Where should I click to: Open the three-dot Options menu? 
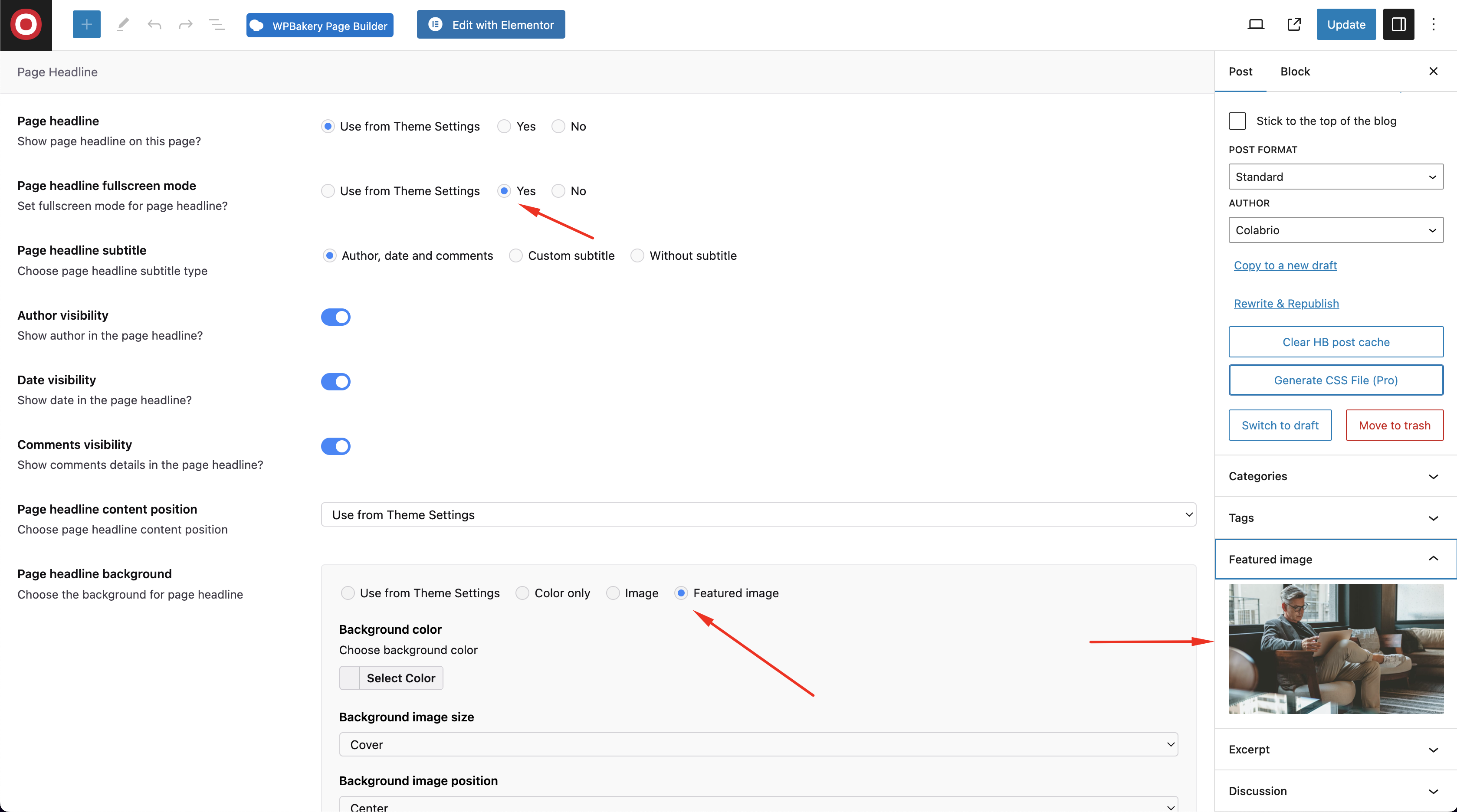(1433, 24)
